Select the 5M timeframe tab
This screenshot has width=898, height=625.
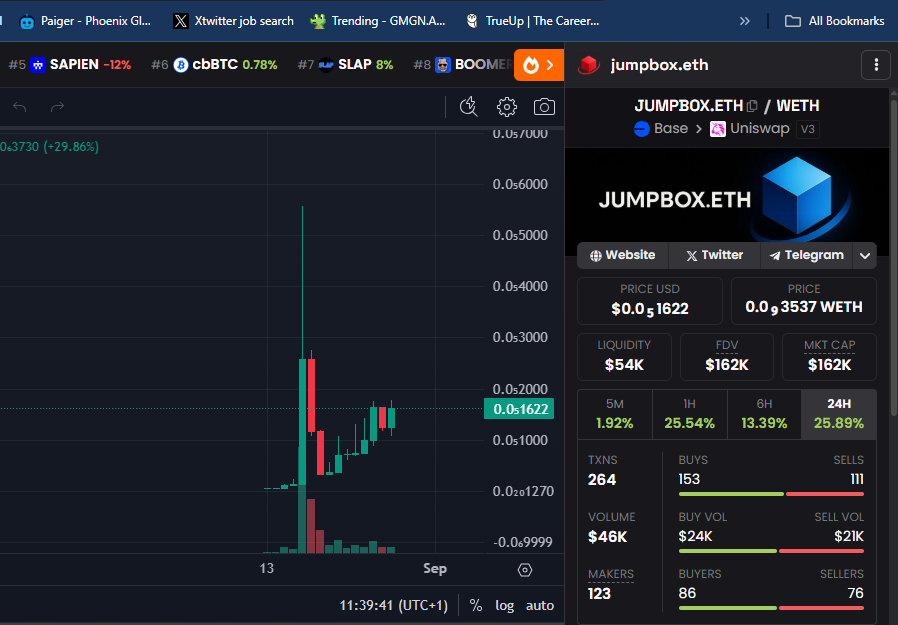pyautogui.click(x=615, y=414)
